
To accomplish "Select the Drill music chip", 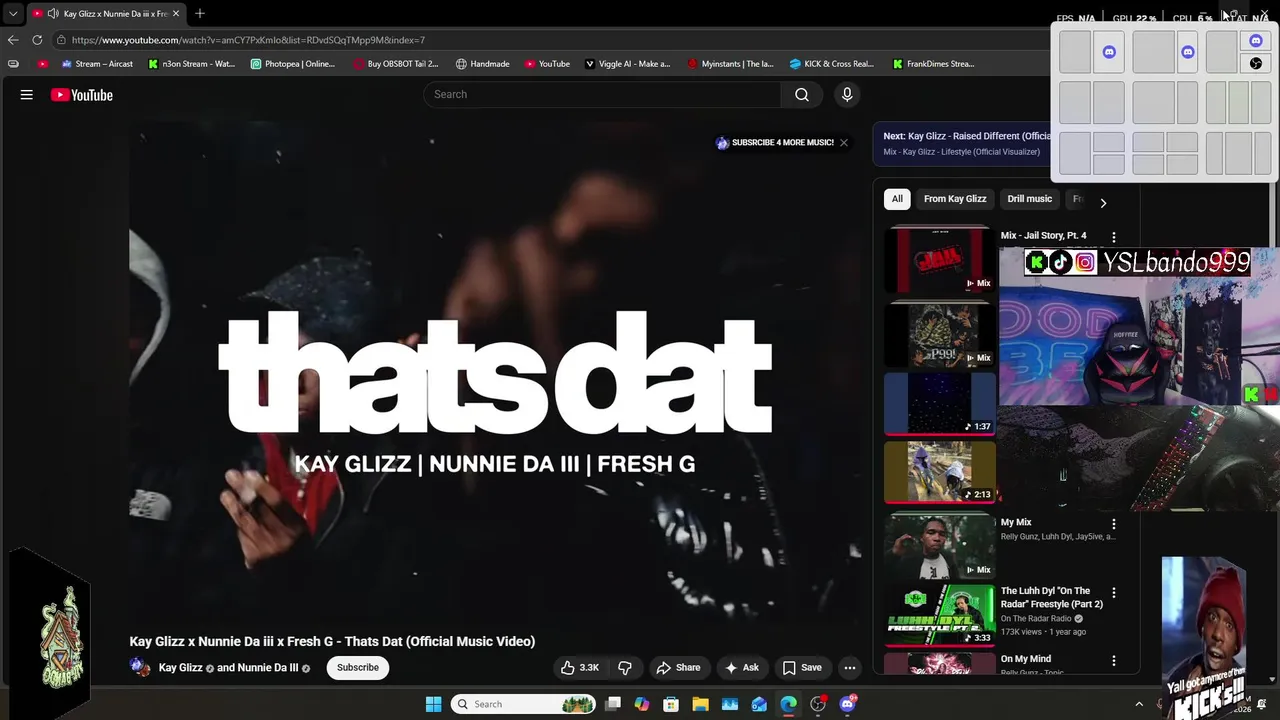I will point(1029,199).
